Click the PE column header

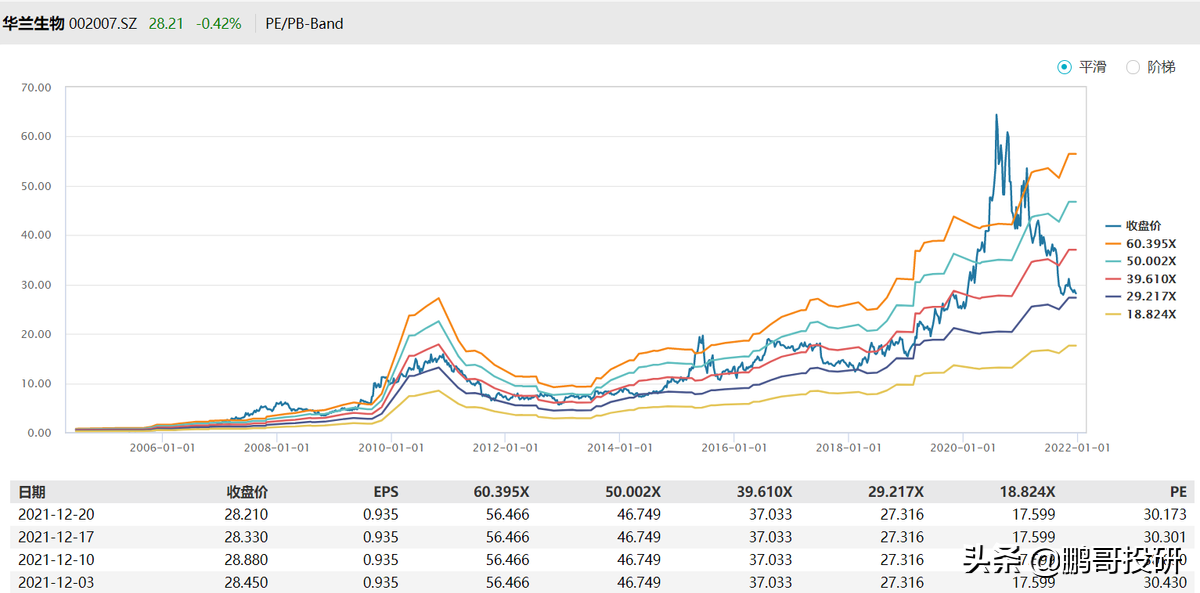point(1178,492)
